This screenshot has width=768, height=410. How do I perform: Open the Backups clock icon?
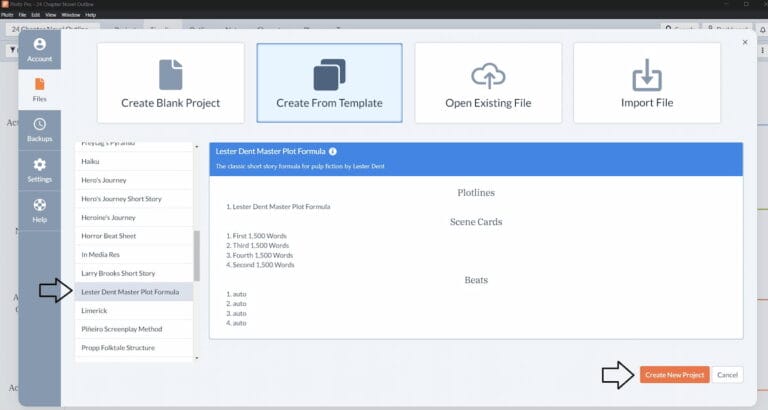click(39, 129)
